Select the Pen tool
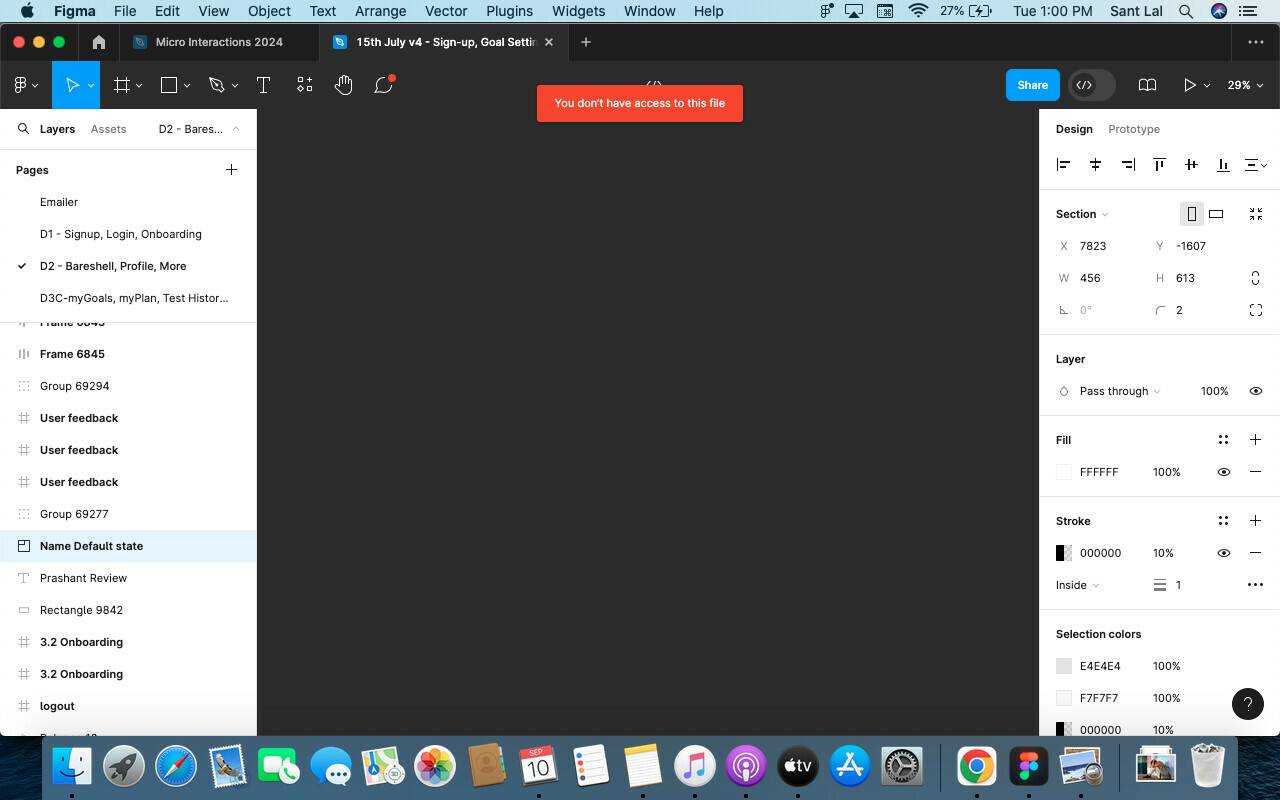 tap(216, 86)
